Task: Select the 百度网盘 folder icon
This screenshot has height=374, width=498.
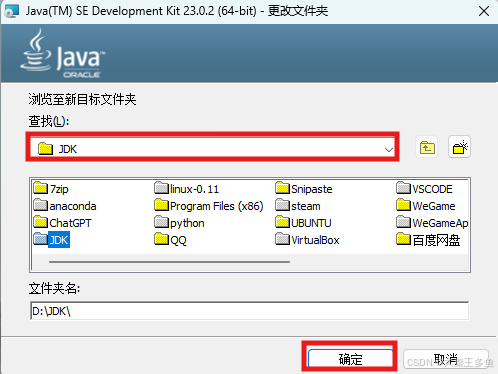Action: click(404, 239)
